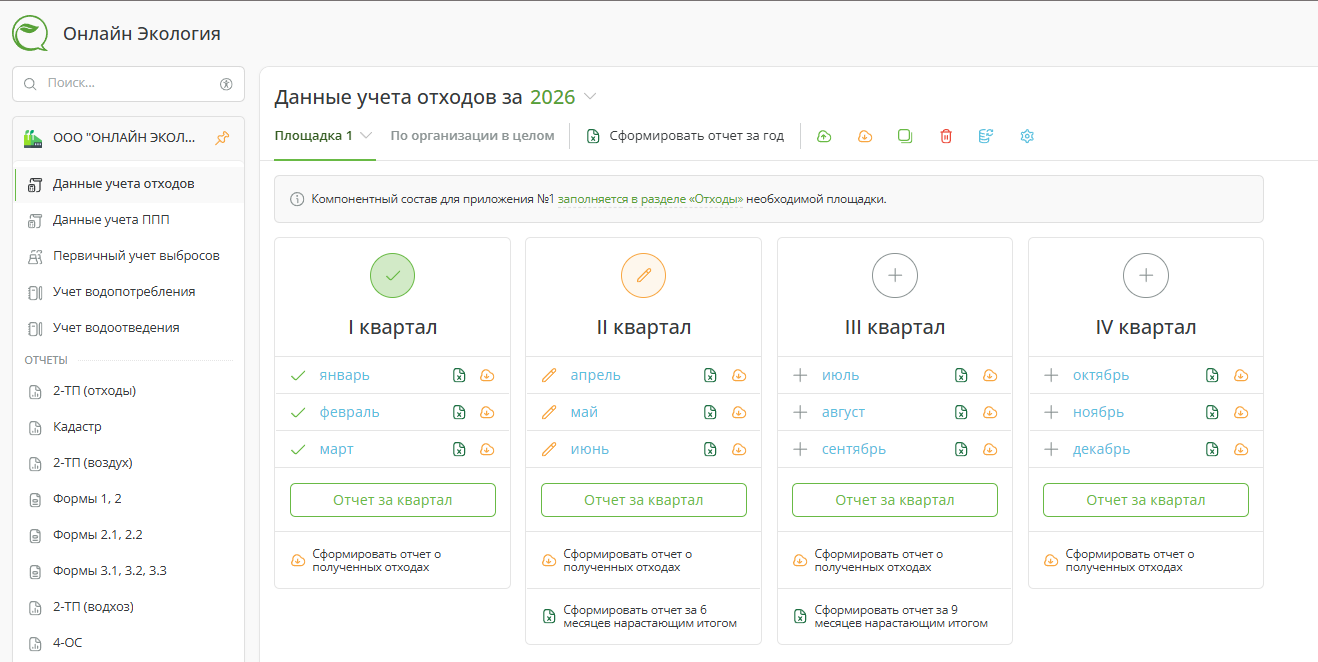Click Отчет за квартал in III квартал
Viewport: 1318px width, 662px height.
[x=895, y=500]
